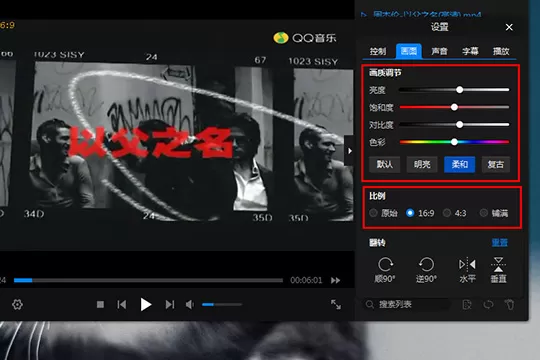Click the search magnifier icon

click(370, 305)
